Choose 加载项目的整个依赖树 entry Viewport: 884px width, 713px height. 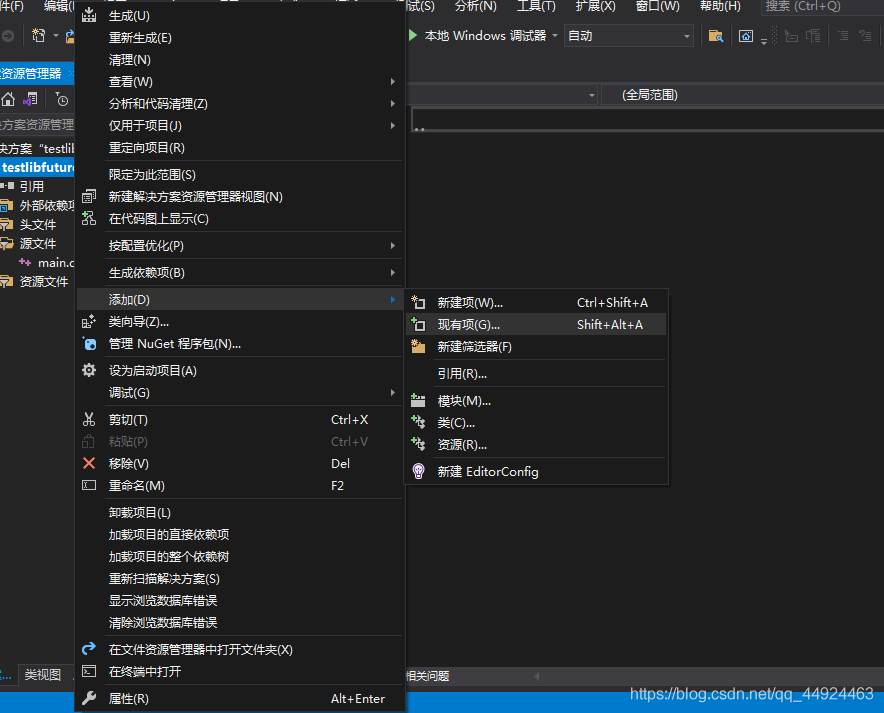240,556
